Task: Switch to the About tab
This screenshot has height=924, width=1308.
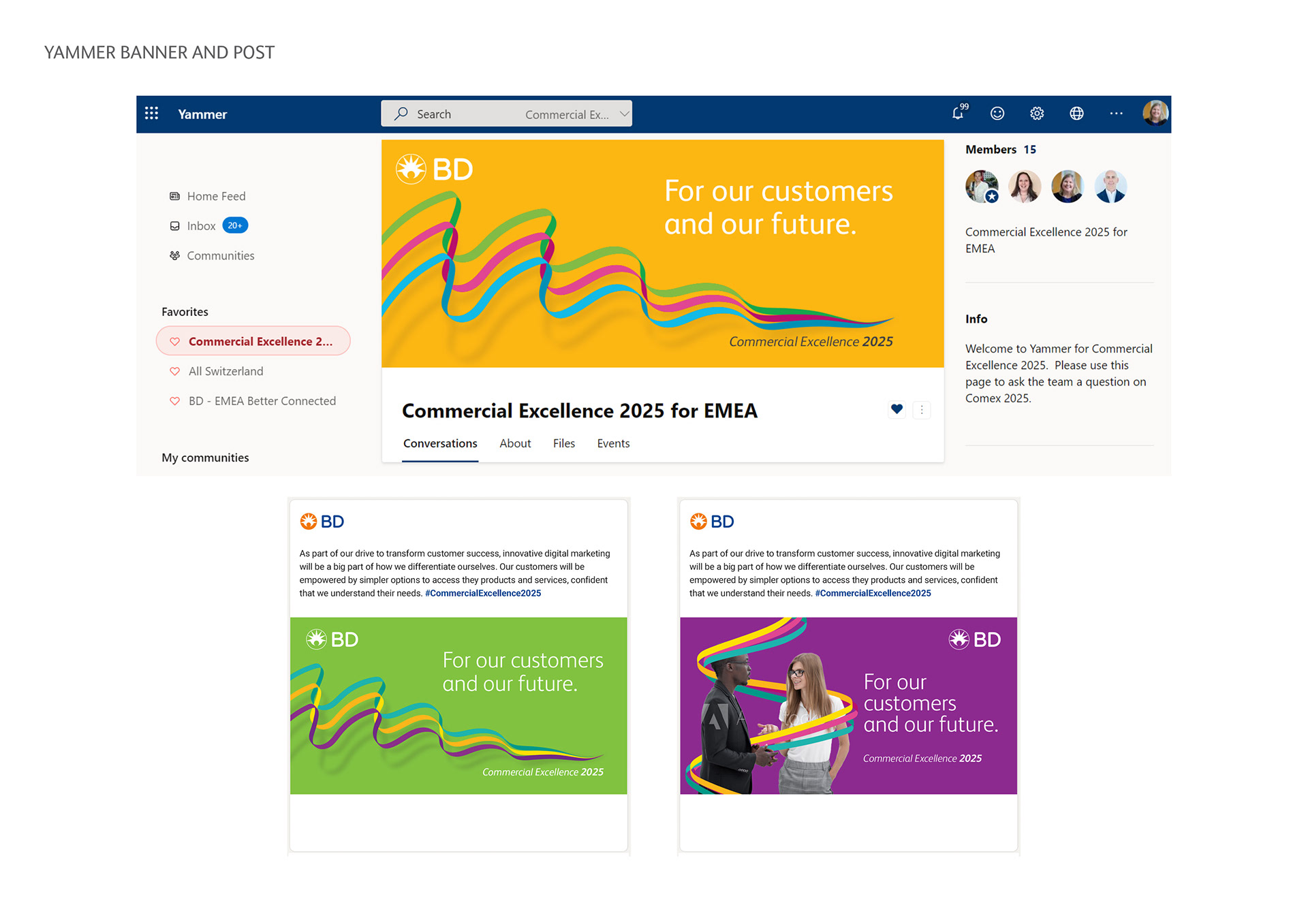Action: click(515, 443)
